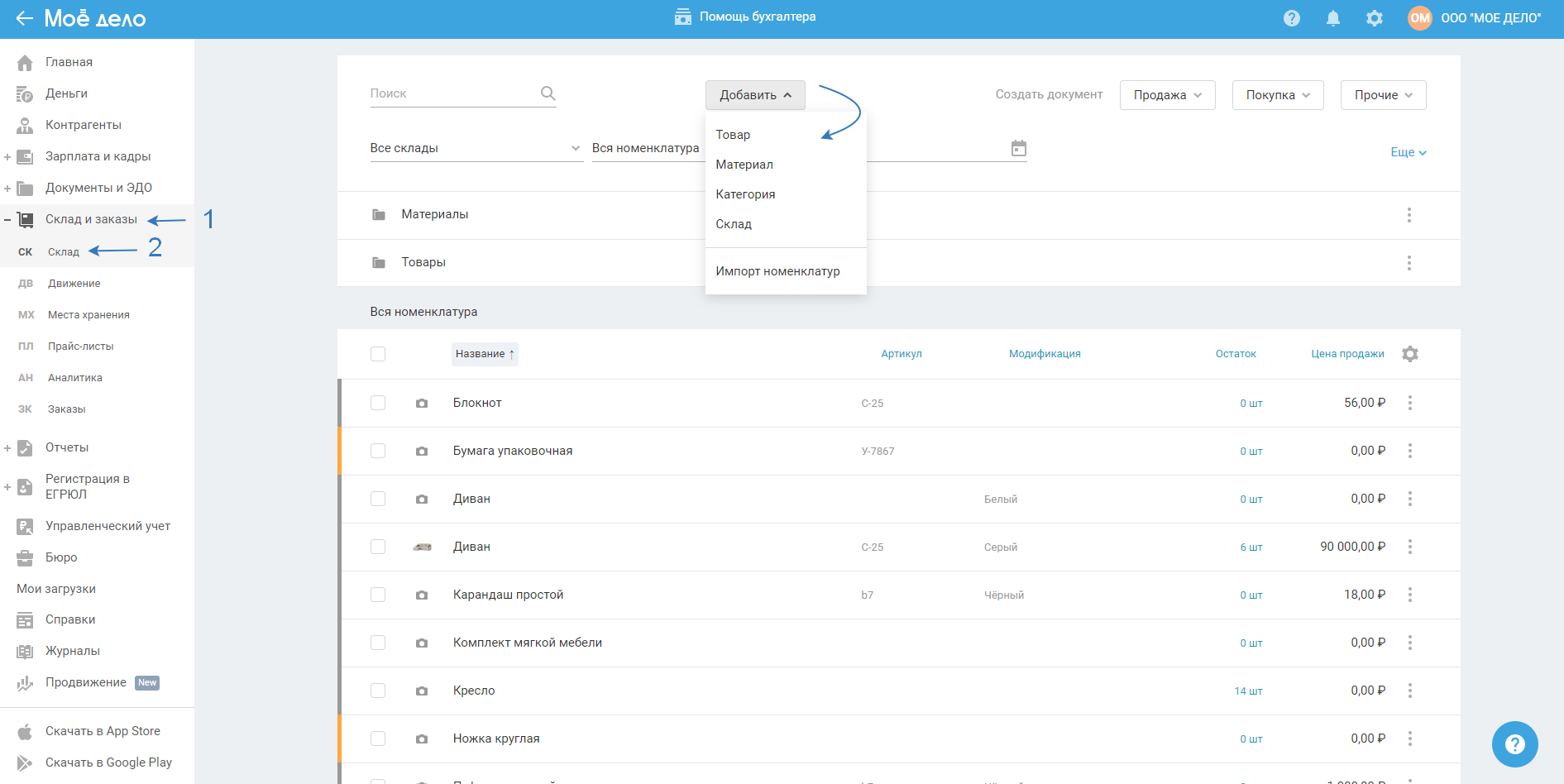Open the calendar date picker icon
The height and width of the screenshot is (784, 1564).
click(x=1018, y=148)
